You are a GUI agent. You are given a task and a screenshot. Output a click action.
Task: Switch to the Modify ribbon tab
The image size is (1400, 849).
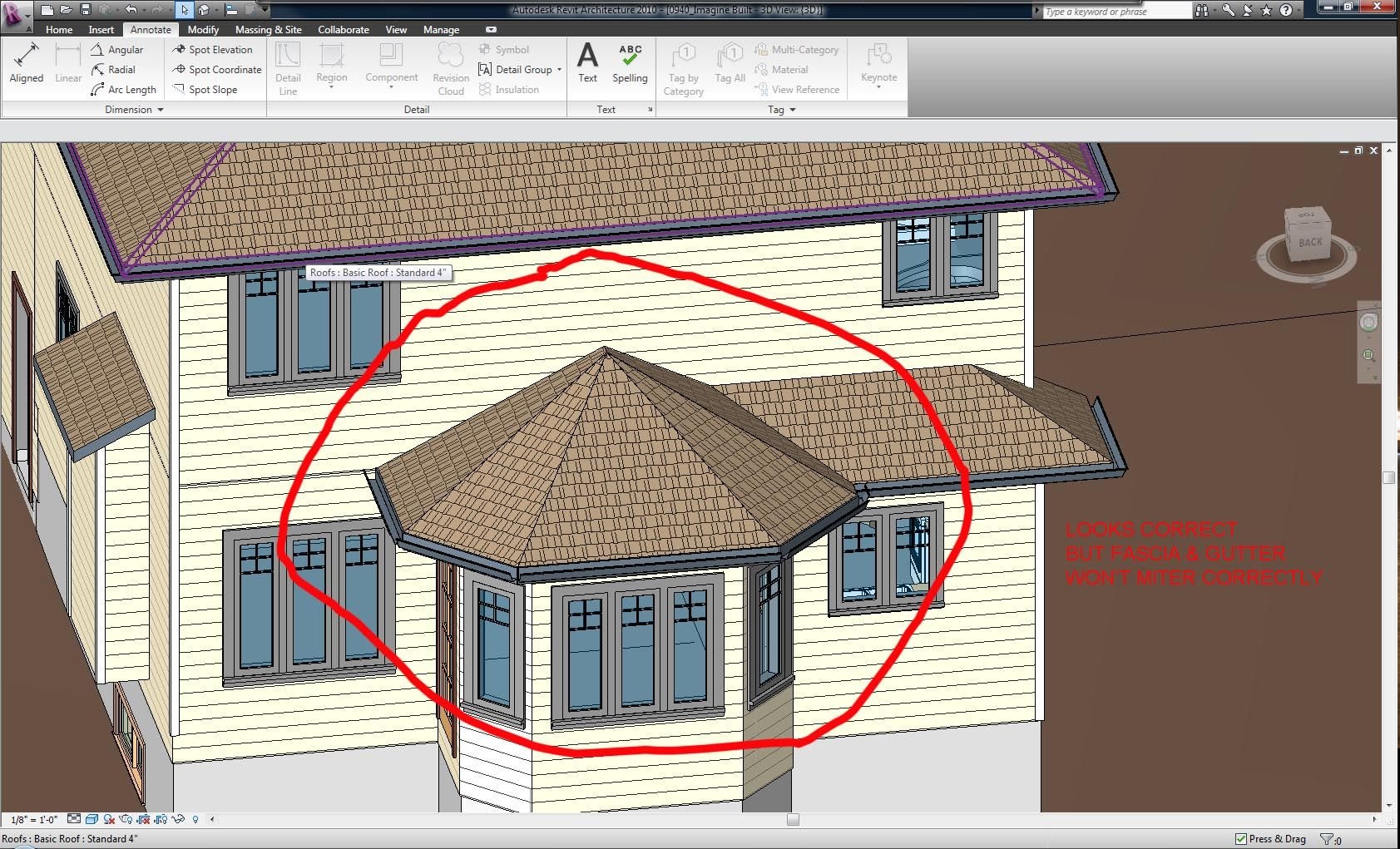point(203,29)
